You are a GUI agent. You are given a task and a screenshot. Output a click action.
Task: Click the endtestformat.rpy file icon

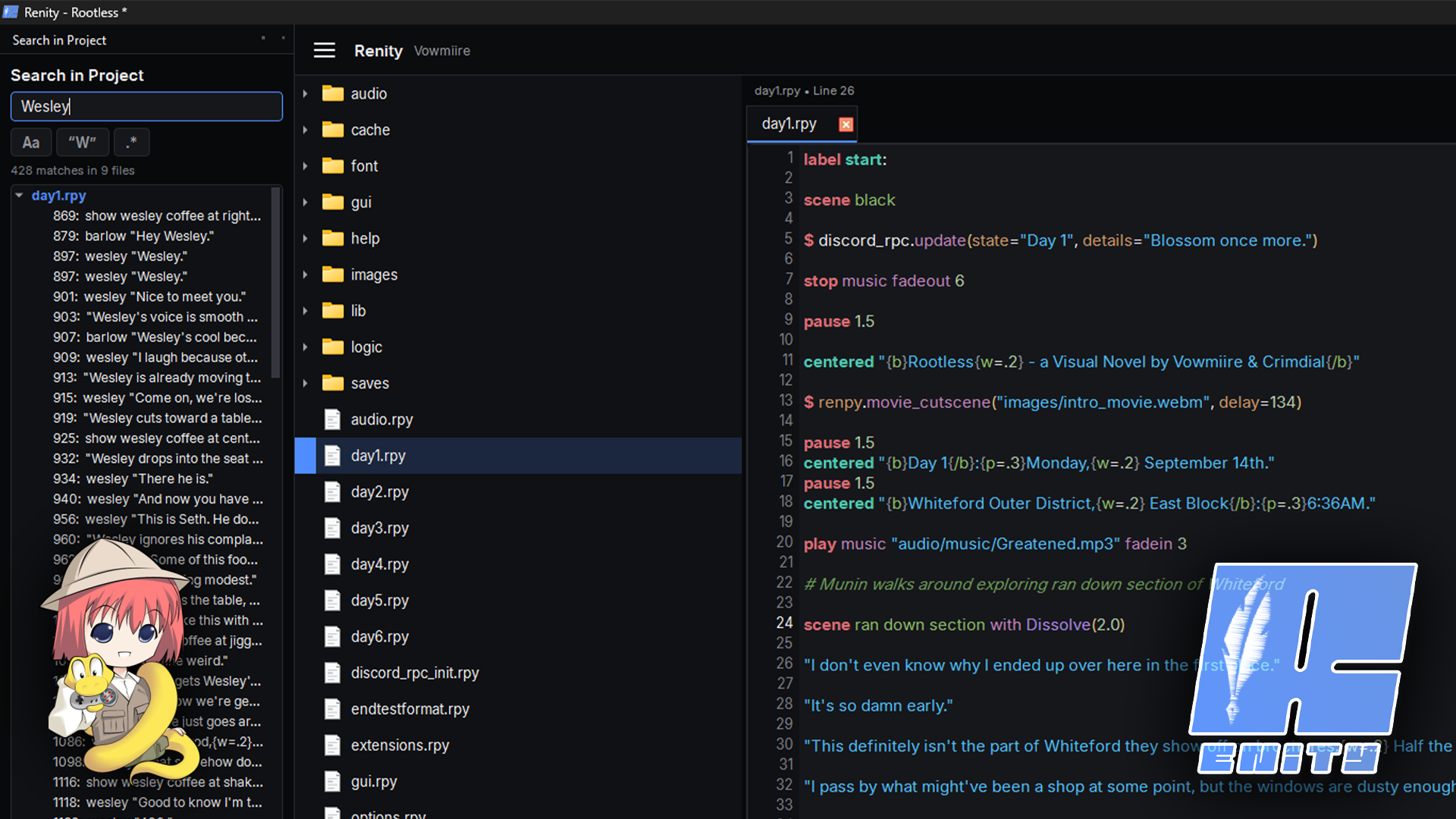(332, 709)
